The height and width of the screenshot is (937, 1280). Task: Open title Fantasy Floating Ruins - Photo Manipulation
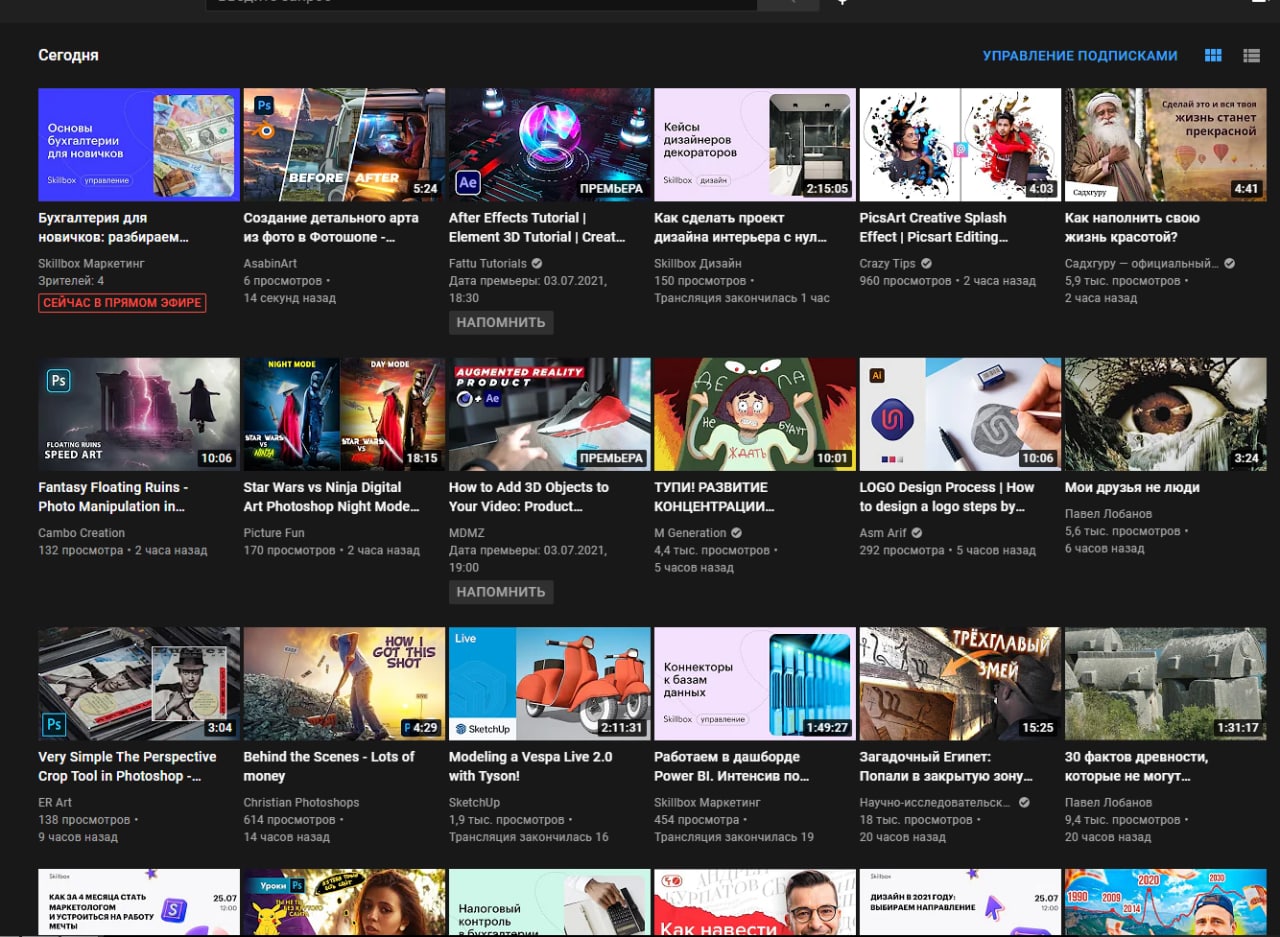[x=113, y=497]
